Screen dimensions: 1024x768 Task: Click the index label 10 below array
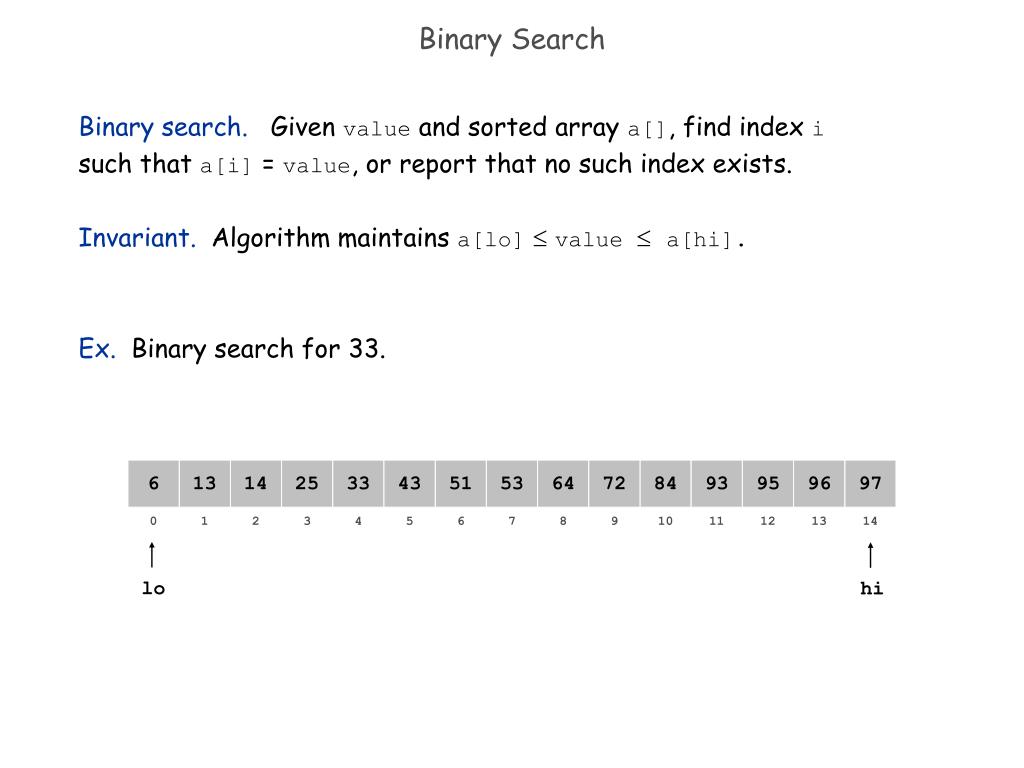pyautogui.click(x=665, y=520)
